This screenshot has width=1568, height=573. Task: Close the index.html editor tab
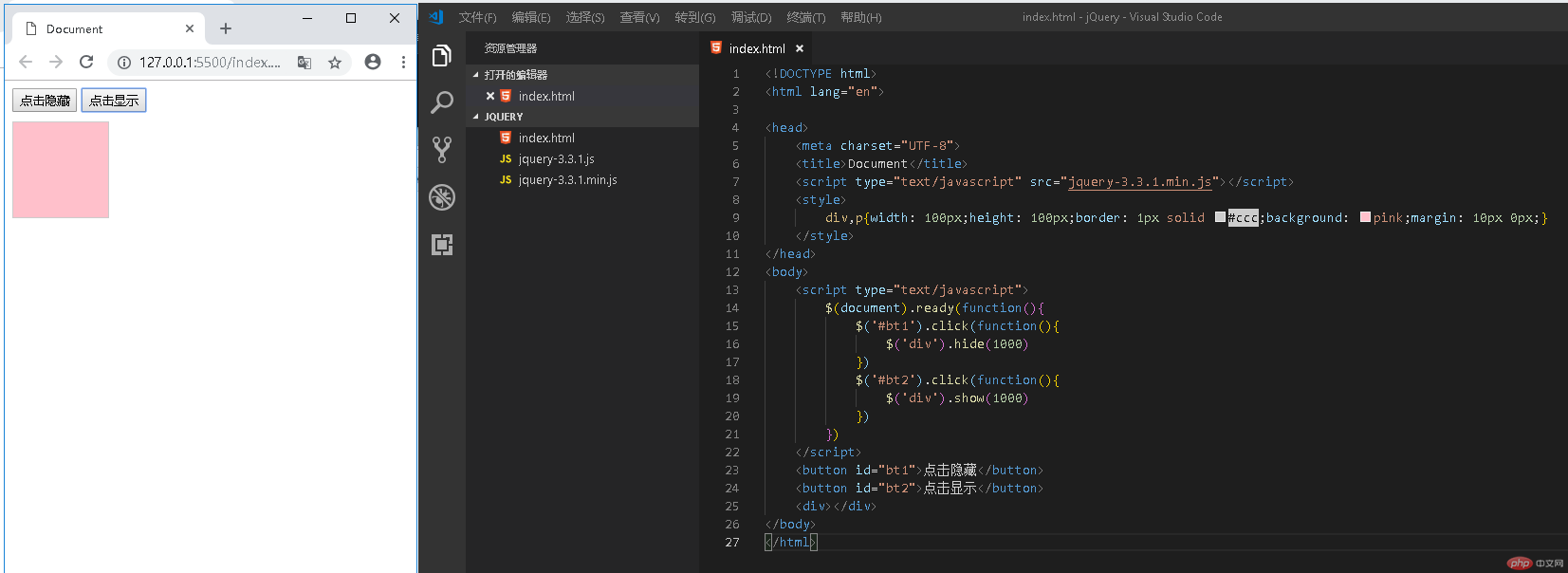tap(800, 48)
